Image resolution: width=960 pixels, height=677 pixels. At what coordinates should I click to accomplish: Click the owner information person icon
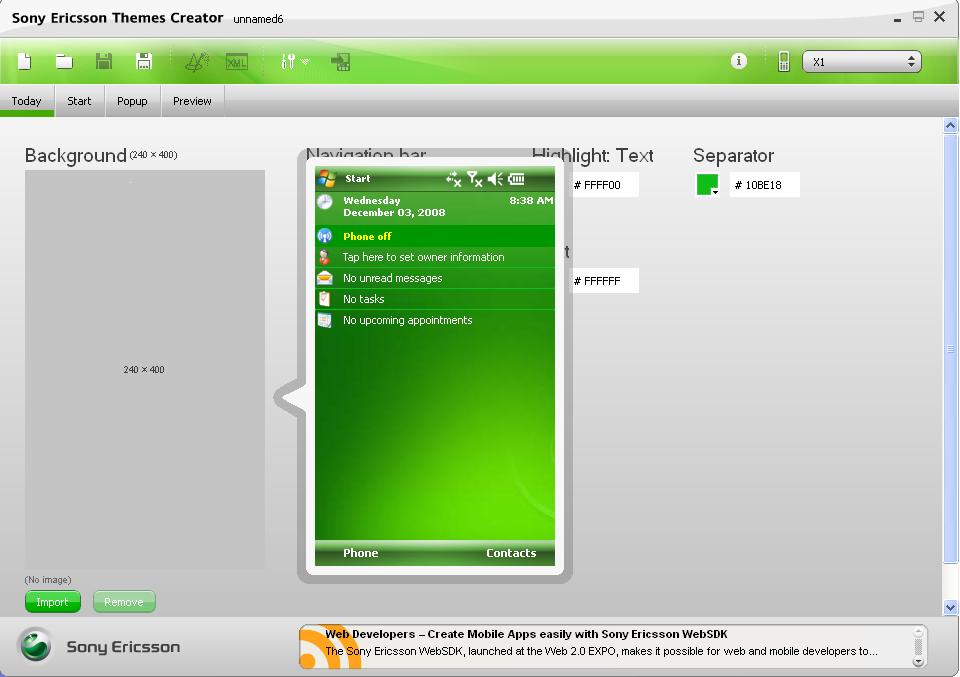click(x=325, y=257)
